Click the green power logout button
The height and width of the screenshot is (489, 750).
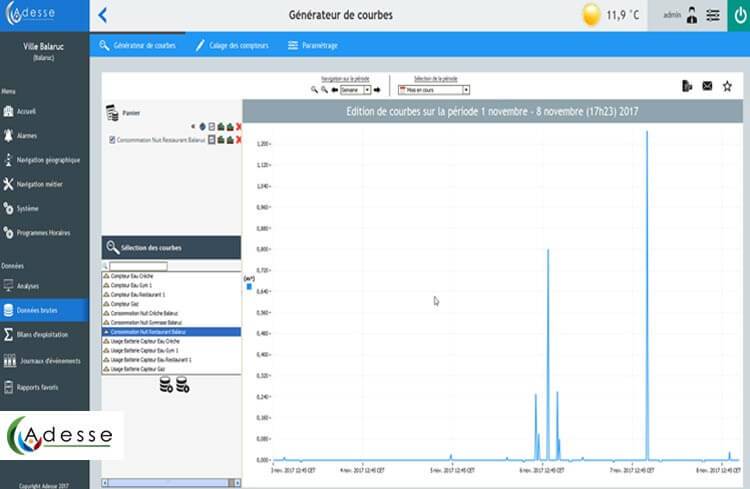pos(739,15)
